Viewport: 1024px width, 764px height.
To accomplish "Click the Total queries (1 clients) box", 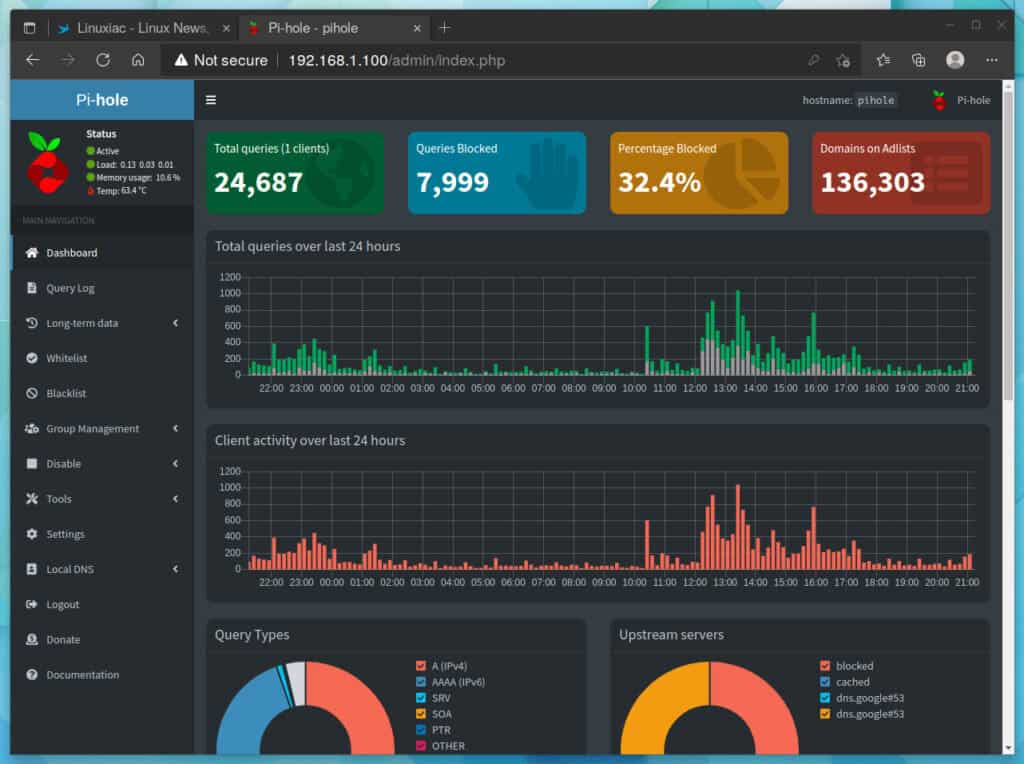I will (295, 173).
